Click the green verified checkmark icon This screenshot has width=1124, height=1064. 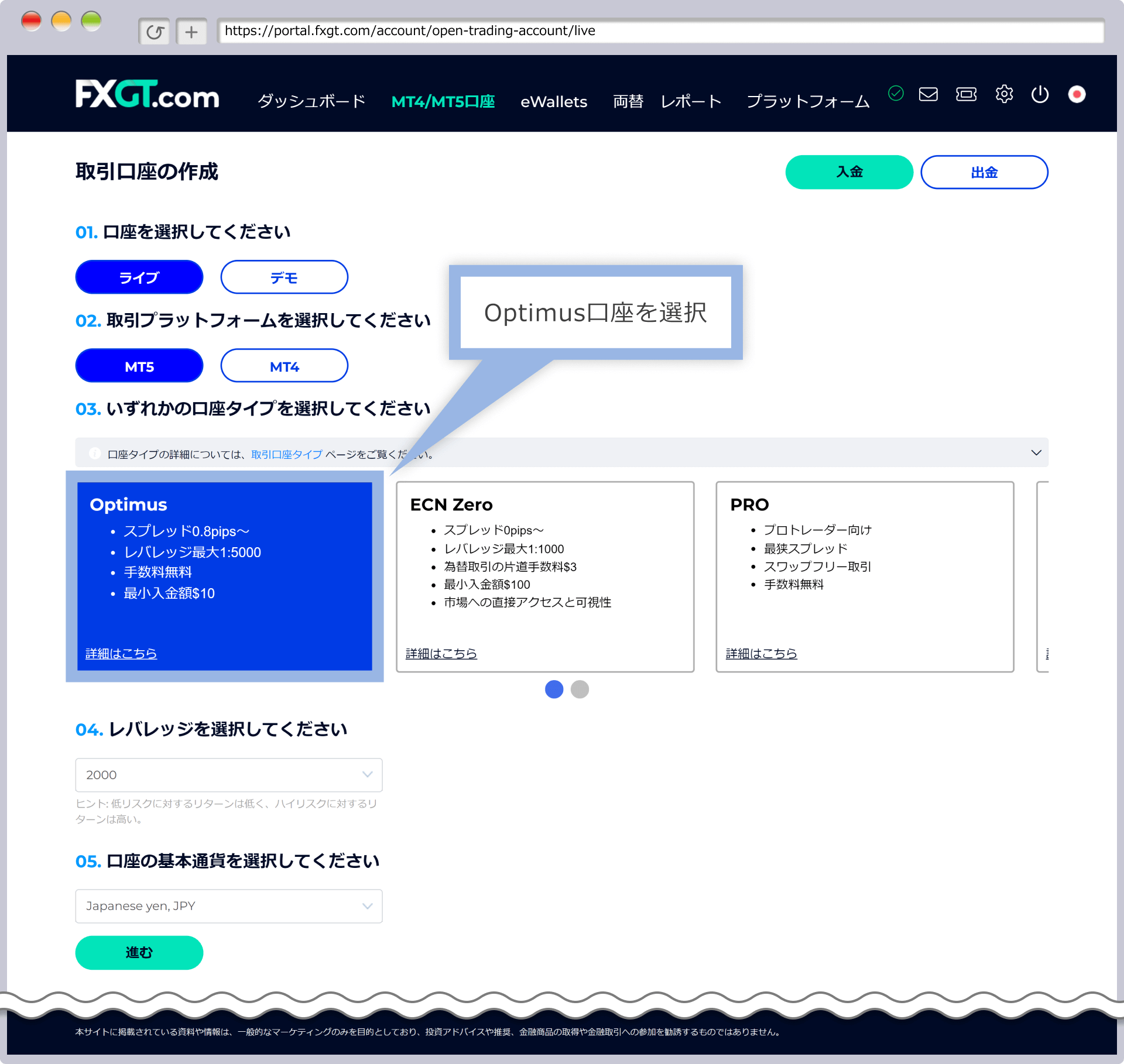(896, 93)
